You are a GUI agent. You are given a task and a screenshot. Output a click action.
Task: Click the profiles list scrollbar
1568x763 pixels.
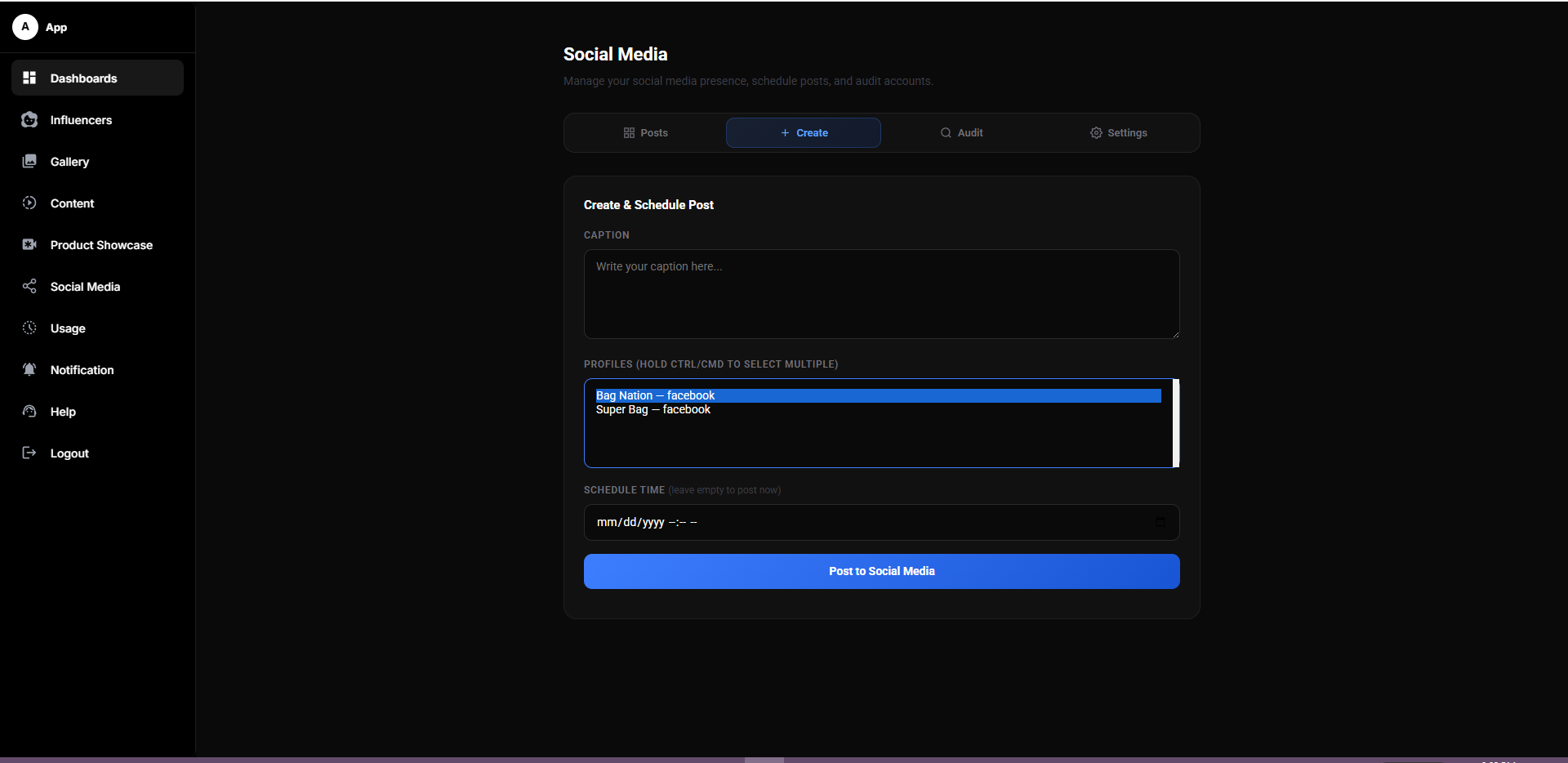(1176, 423)
